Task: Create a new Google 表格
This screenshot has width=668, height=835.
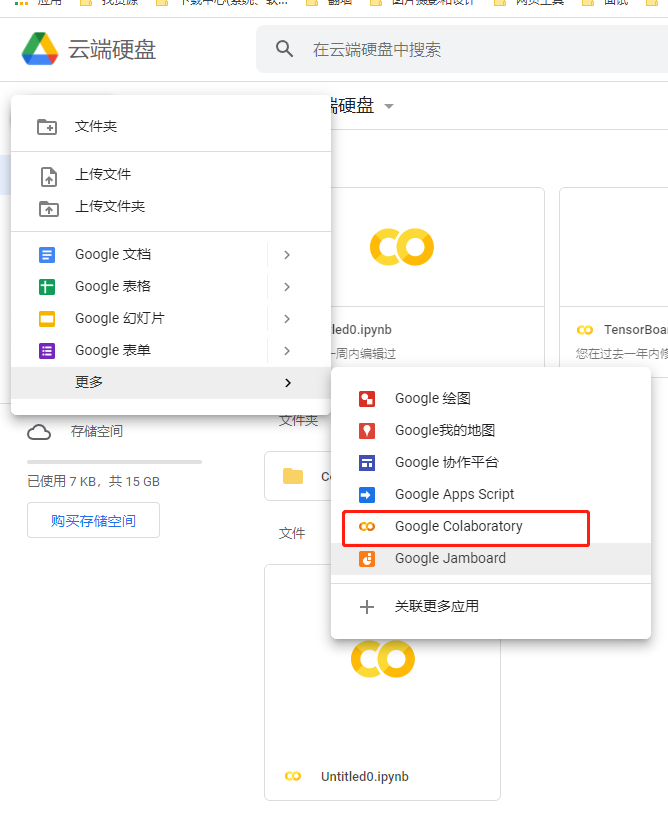Action: point(139,286)
